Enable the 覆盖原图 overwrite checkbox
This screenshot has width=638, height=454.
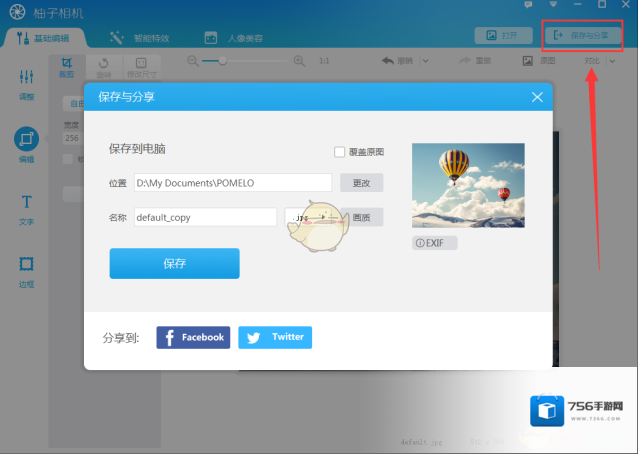pos(340,152)
